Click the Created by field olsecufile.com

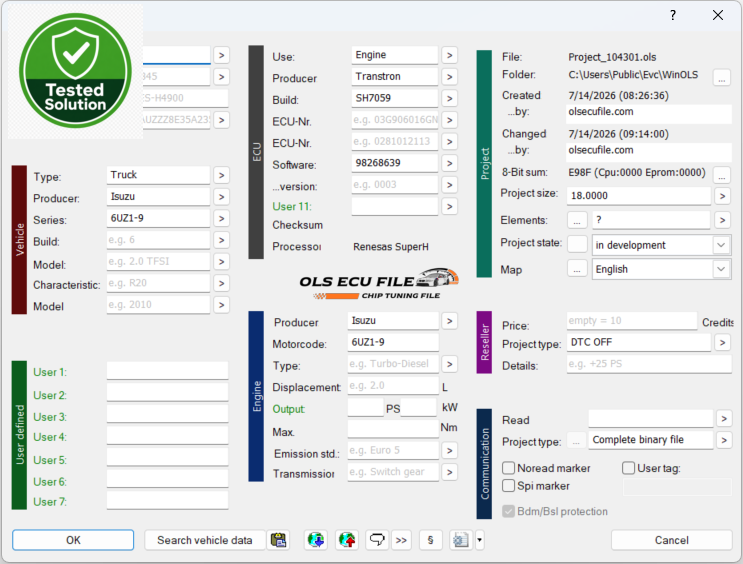(x=649, y=113)
